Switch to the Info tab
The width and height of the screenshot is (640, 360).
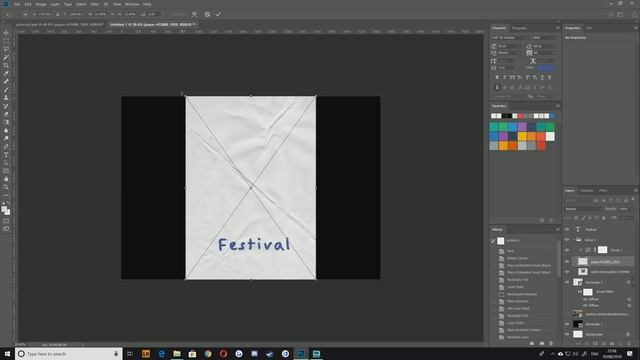pyautogui.click(x=589, y=28)
